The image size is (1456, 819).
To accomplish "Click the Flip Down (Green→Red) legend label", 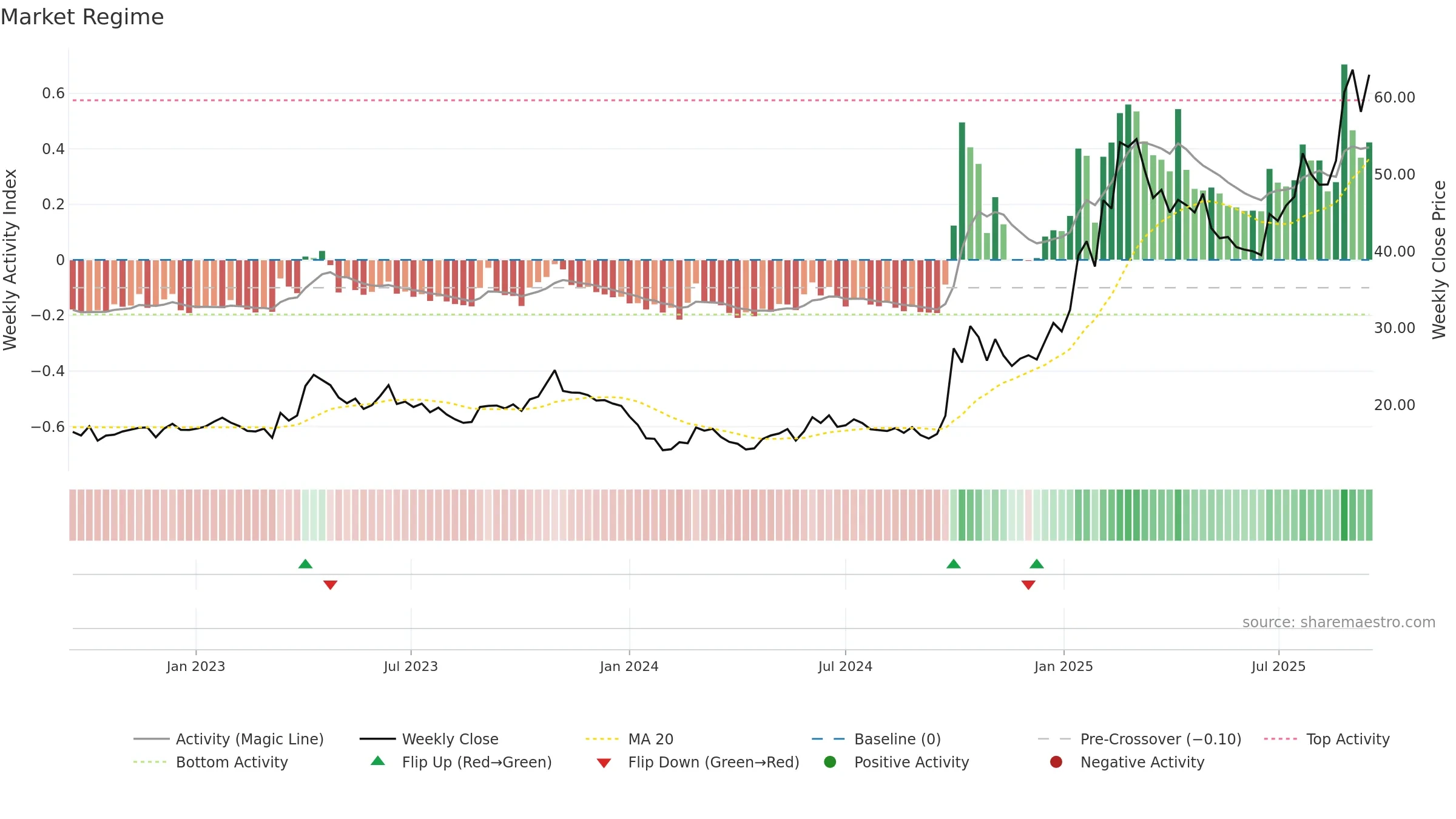I will [x=713, y=762].
